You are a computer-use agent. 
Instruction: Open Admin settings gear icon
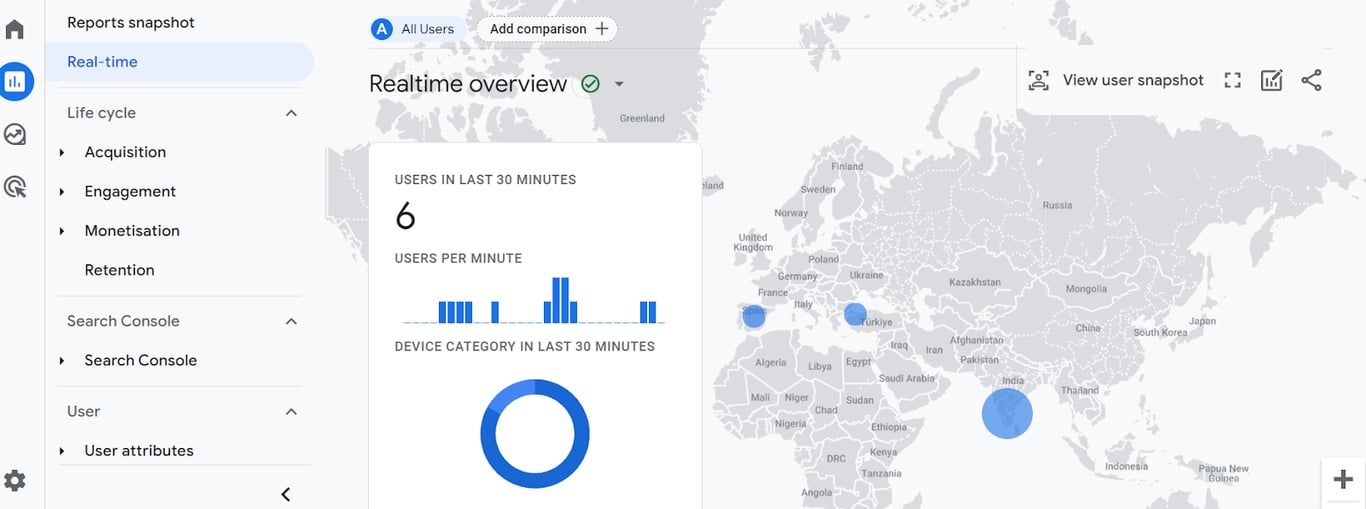[x=15, y=481]
